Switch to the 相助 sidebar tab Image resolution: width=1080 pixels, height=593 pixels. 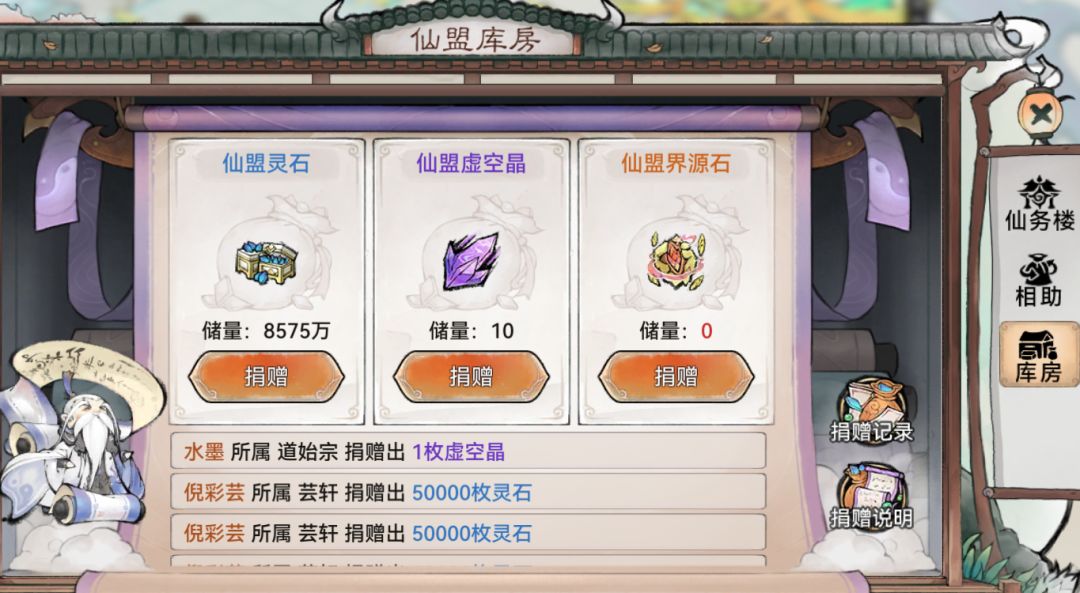click(1039, 280)
